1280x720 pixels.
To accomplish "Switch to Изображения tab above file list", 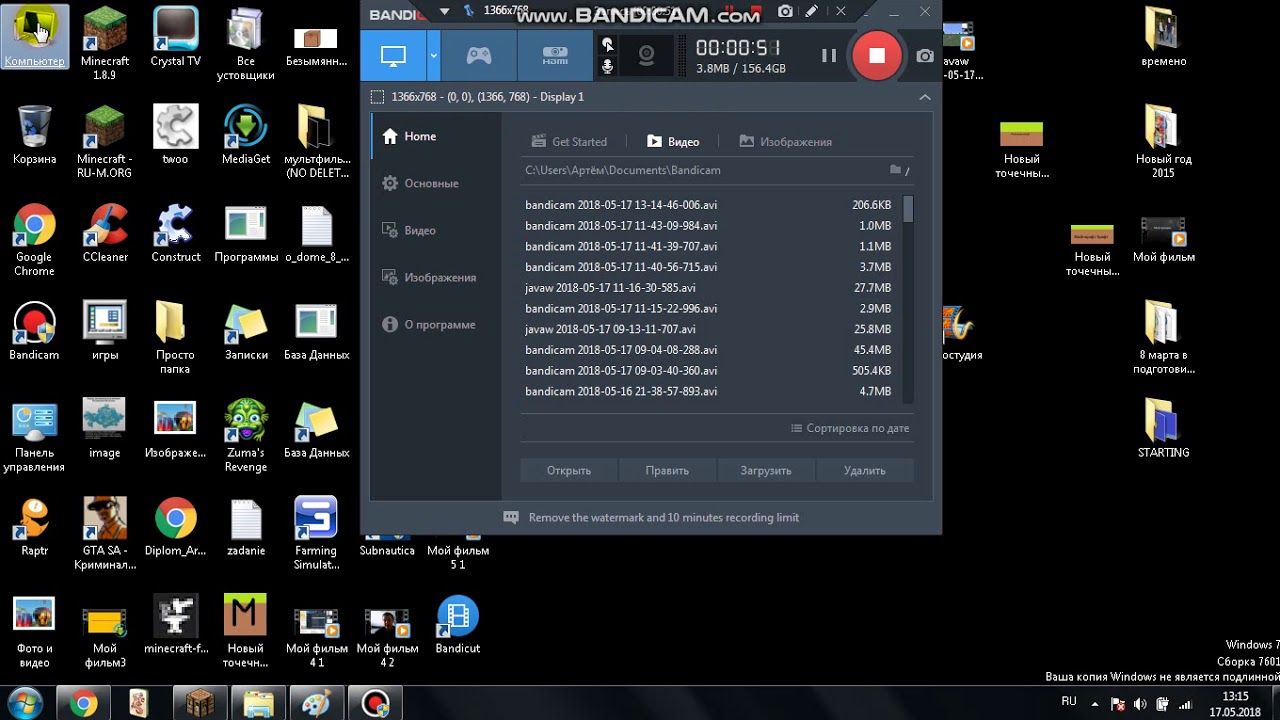I will coord(785,142).
